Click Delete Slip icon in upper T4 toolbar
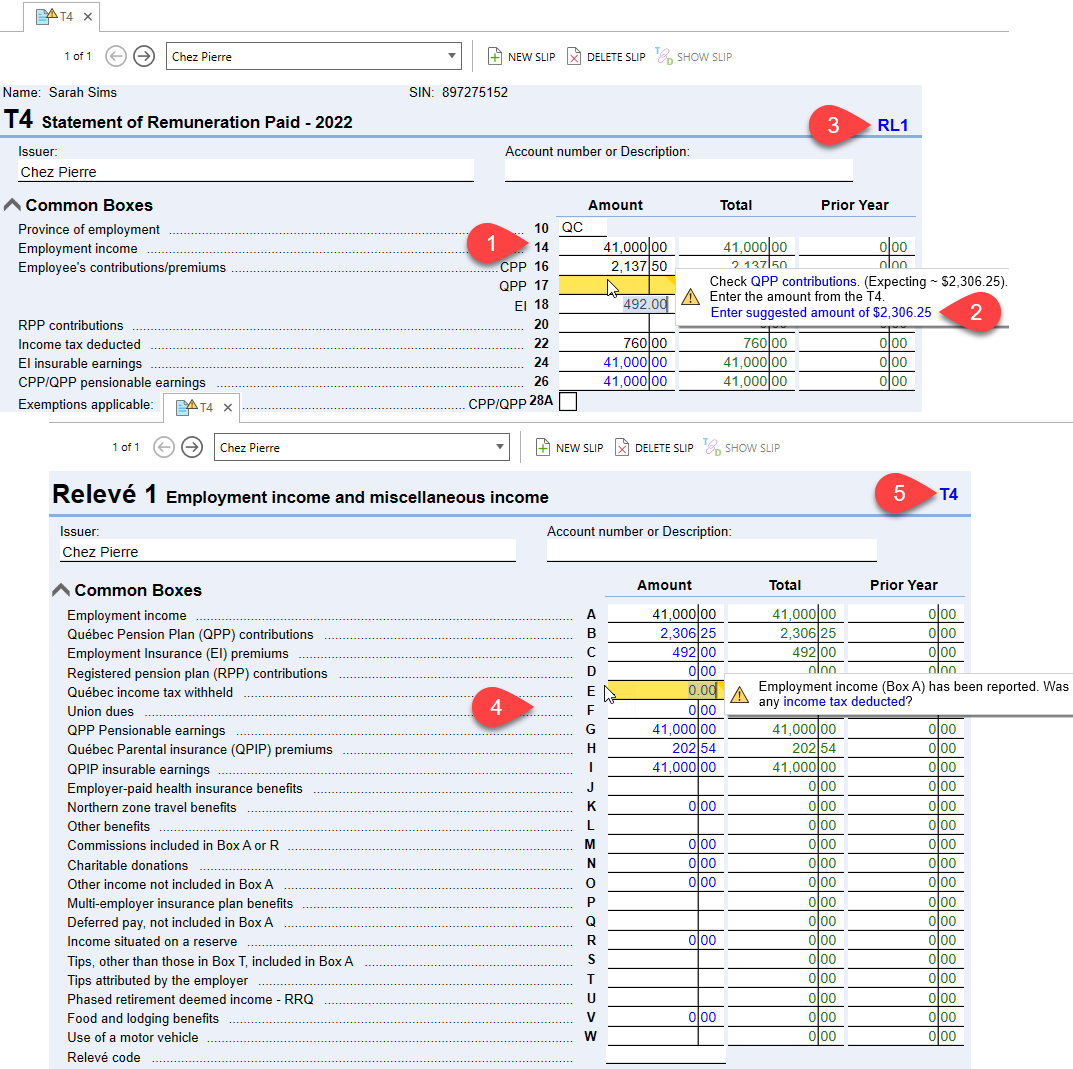The height and width of the screenshot is (1069, 1073). [x=574, y=57]
